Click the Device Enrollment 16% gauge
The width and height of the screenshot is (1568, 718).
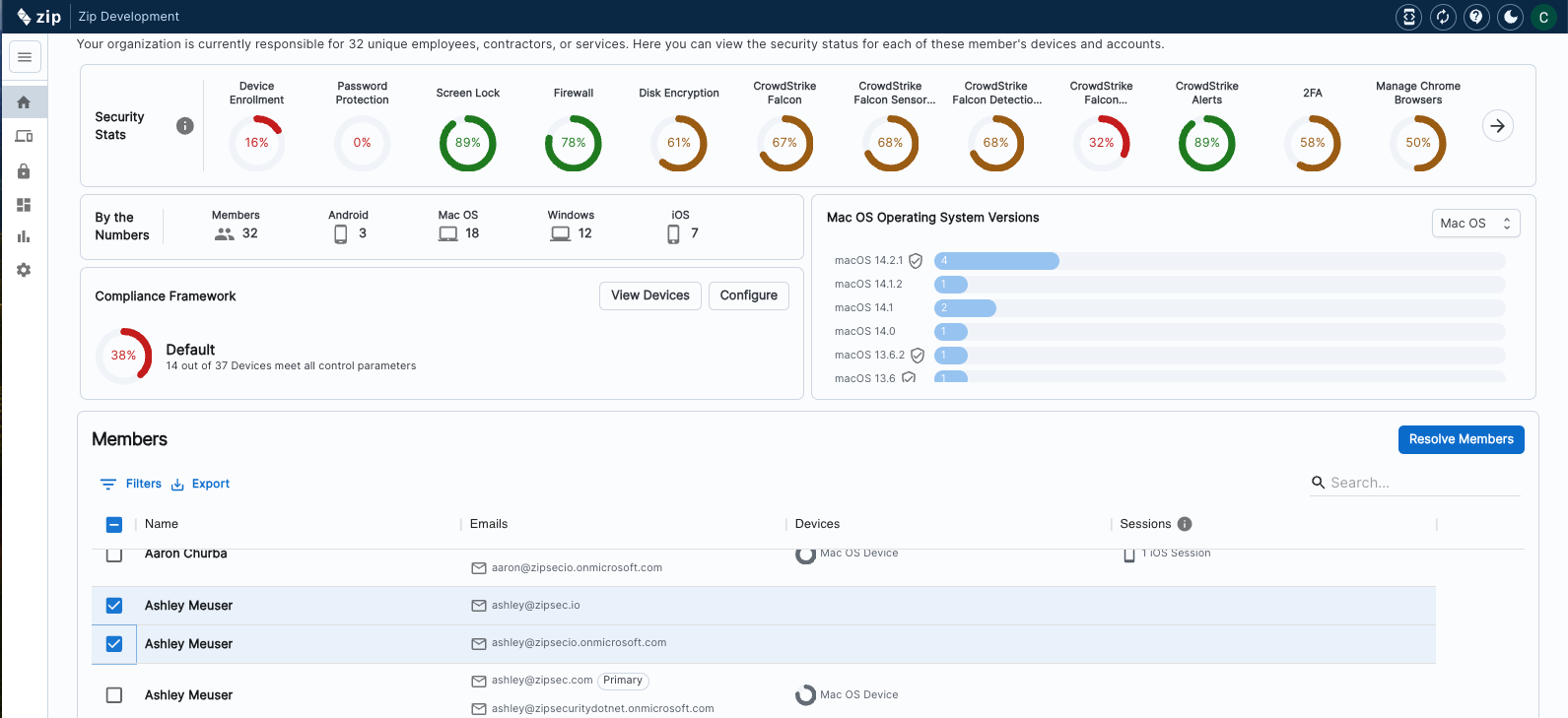click(256, 143)
